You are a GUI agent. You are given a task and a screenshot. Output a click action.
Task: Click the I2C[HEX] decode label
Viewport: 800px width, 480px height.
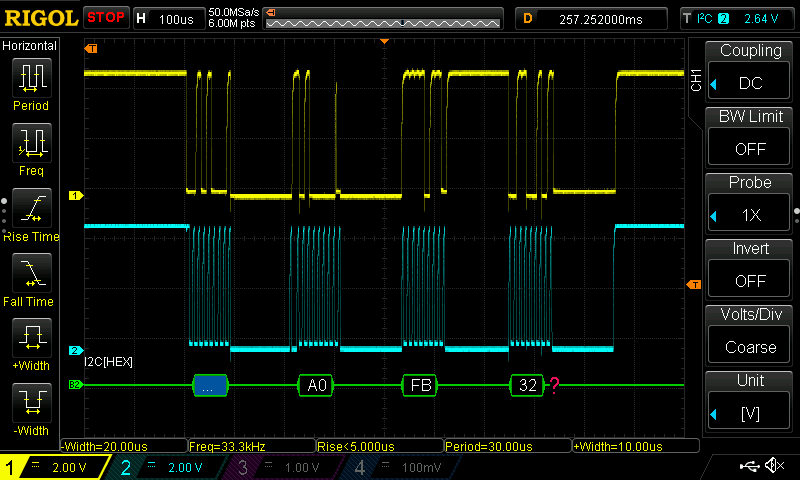coord(109,362)
